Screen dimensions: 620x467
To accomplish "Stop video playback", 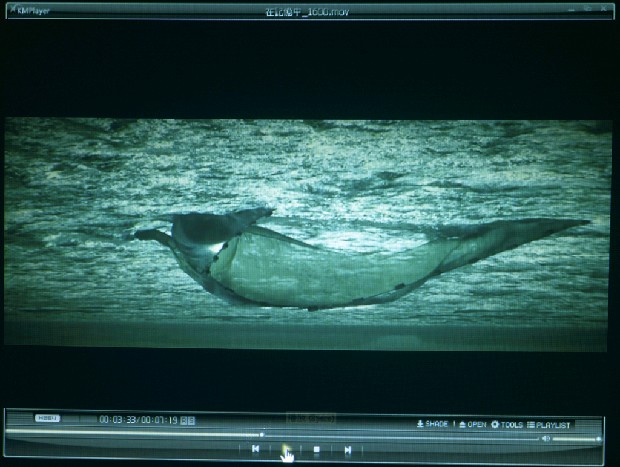I will click(x=316, y=450).
